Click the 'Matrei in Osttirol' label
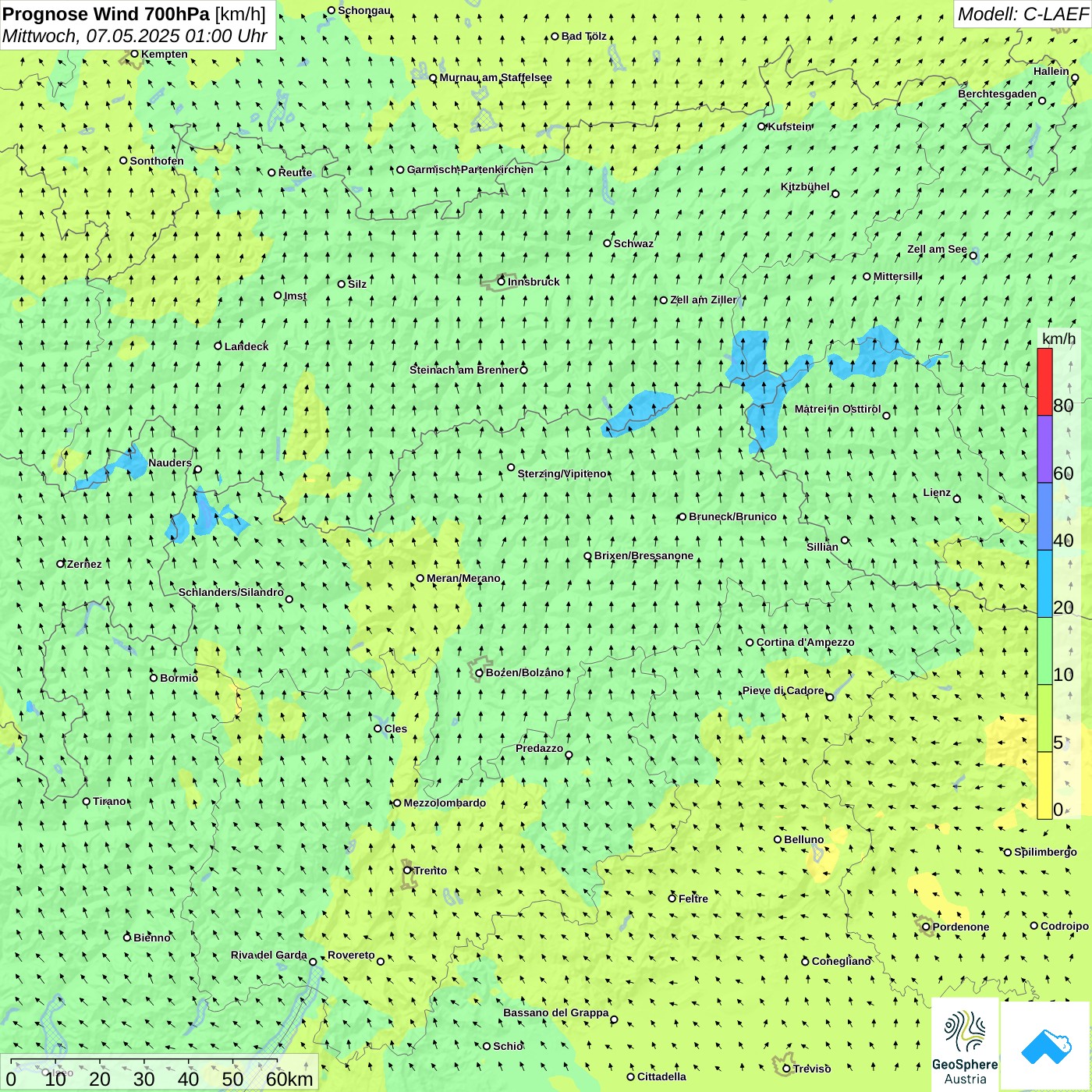Viewport: 1092px width, 1092px height. (x=838, y=409)
